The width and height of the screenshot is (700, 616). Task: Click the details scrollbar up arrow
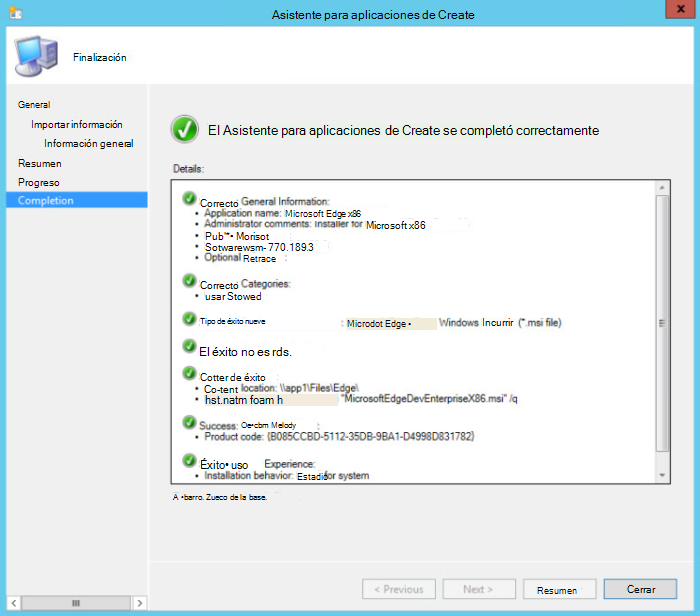662,187
